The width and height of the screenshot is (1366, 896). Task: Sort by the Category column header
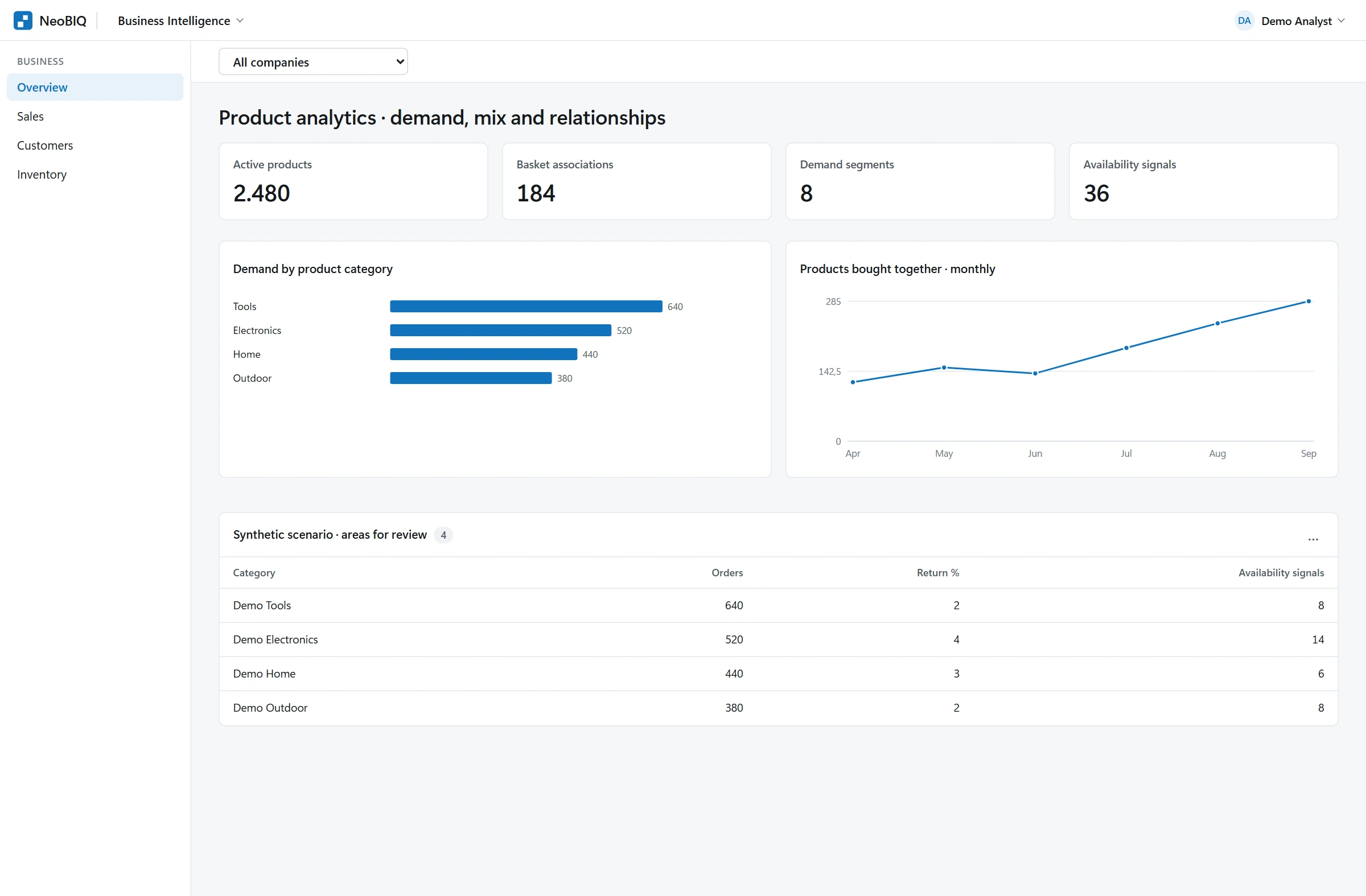tap(254, 572)
